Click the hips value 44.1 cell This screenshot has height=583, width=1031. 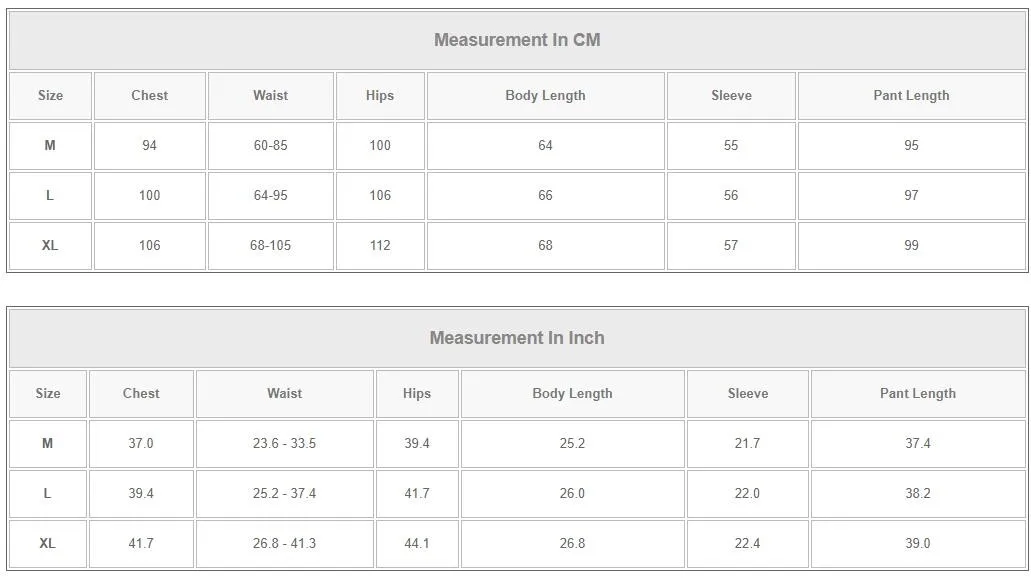[417, 544]
